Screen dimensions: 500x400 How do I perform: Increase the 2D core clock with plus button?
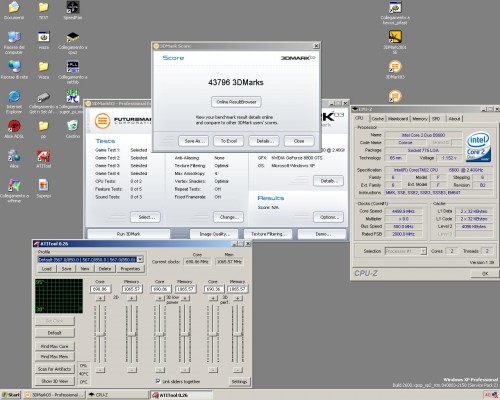coord(100,298)
